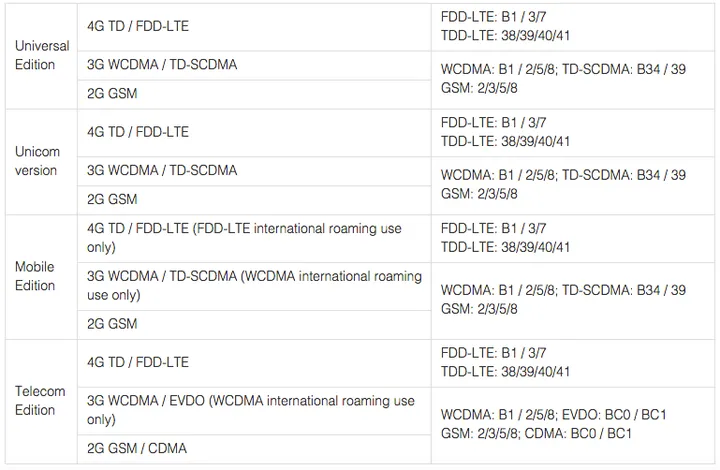
Task: Select the 3G WCDMA / EVDO cell
Action: [x=250, y=410]
